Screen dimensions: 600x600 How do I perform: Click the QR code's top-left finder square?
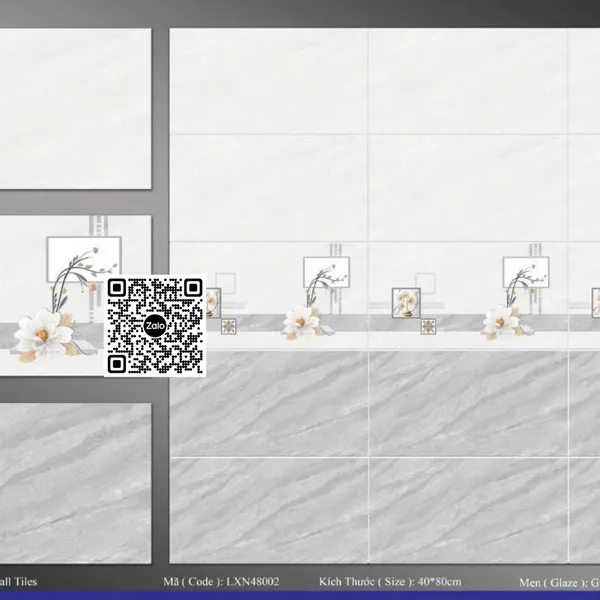[x=118, y=289]
